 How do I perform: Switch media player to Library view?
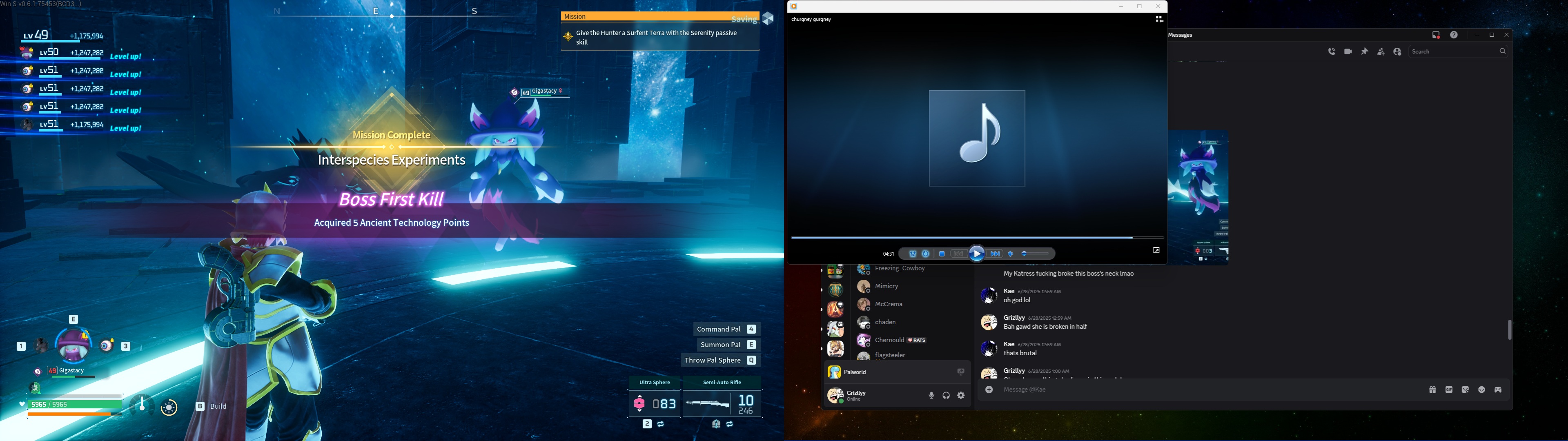1159,20
